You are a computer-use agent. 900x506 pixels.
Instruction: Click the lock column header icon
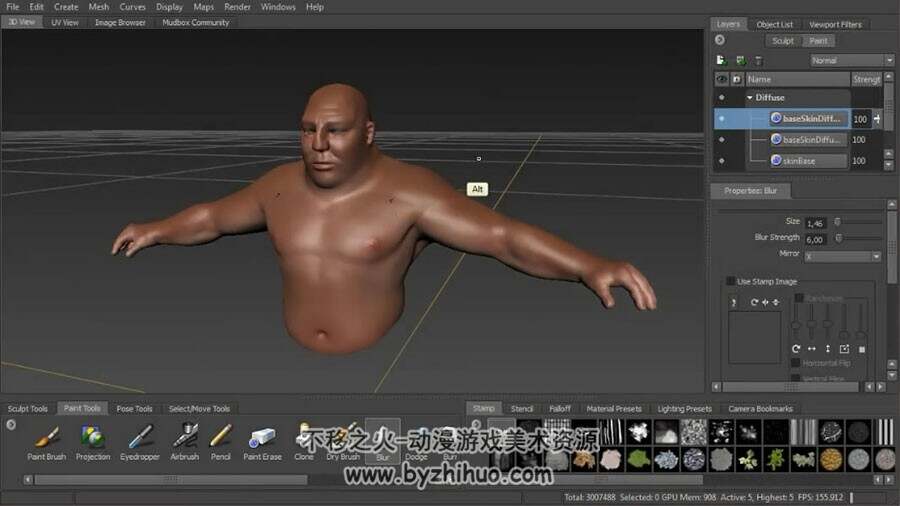point(737,79)
